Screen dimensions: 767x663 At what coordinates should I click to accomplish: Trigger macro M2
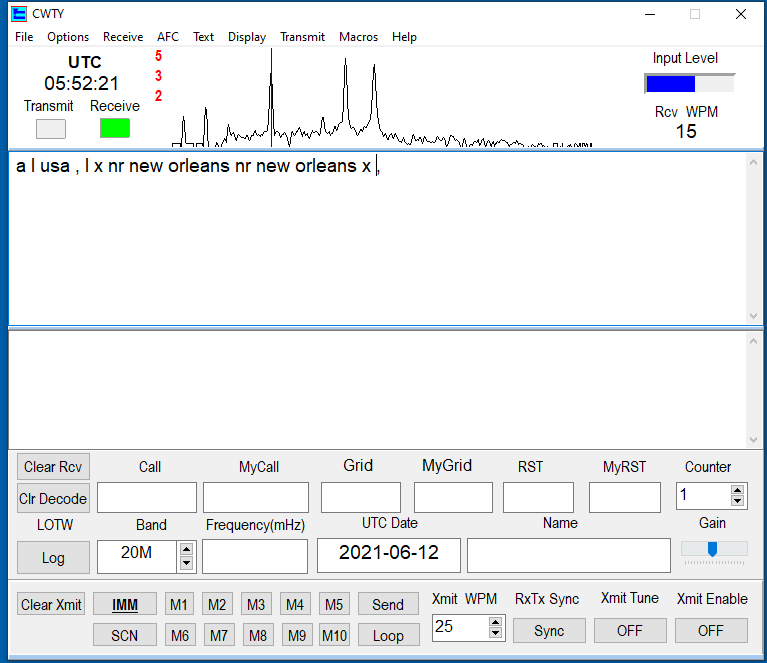click(x=217, y=604)
